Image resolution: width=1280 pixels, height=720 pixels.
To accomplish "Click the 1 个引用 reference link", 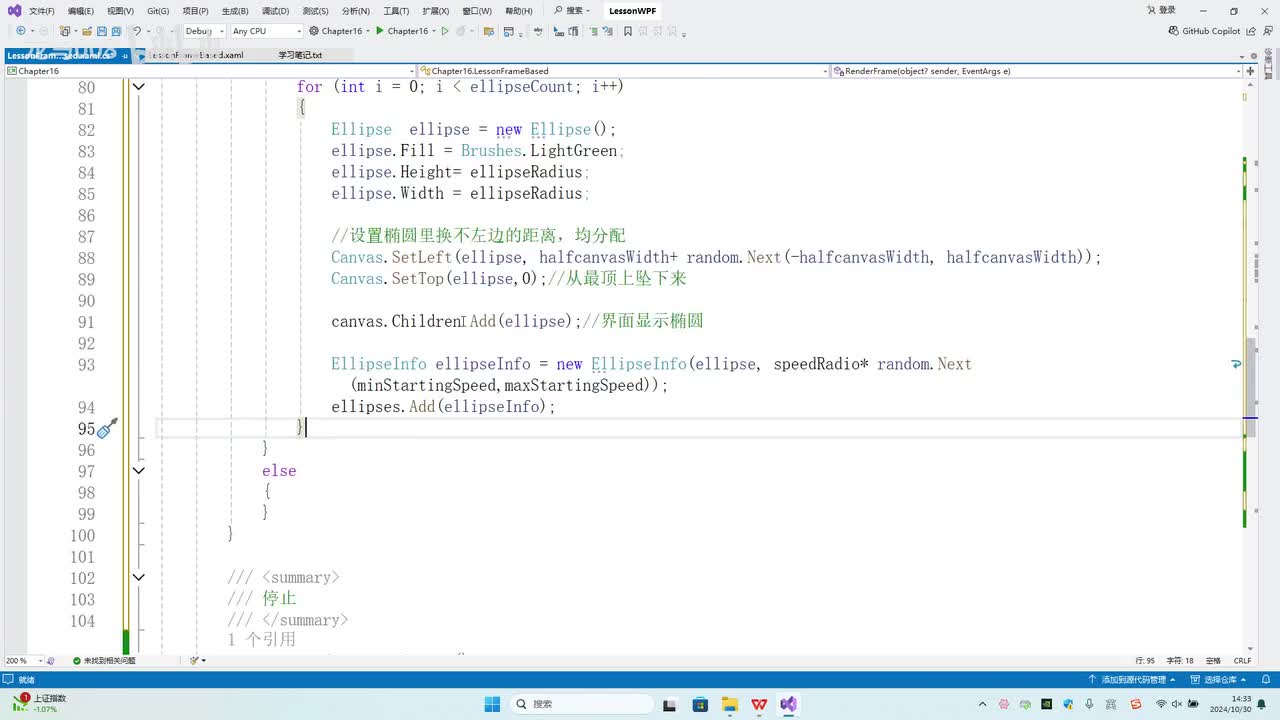I will tap(262, 639).
